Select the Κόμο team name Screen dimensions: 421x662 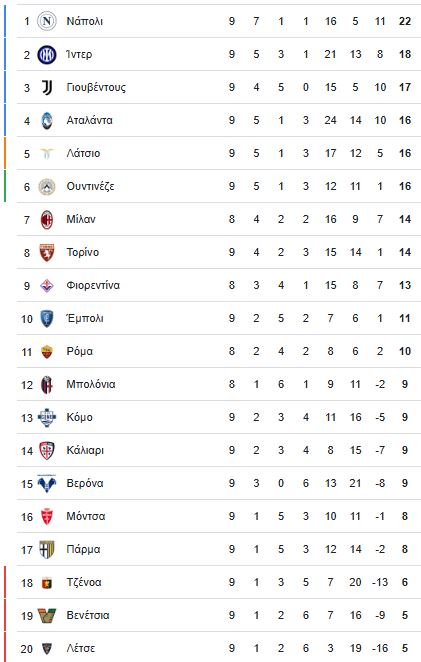pyautogui.click(x=79, y=417)
